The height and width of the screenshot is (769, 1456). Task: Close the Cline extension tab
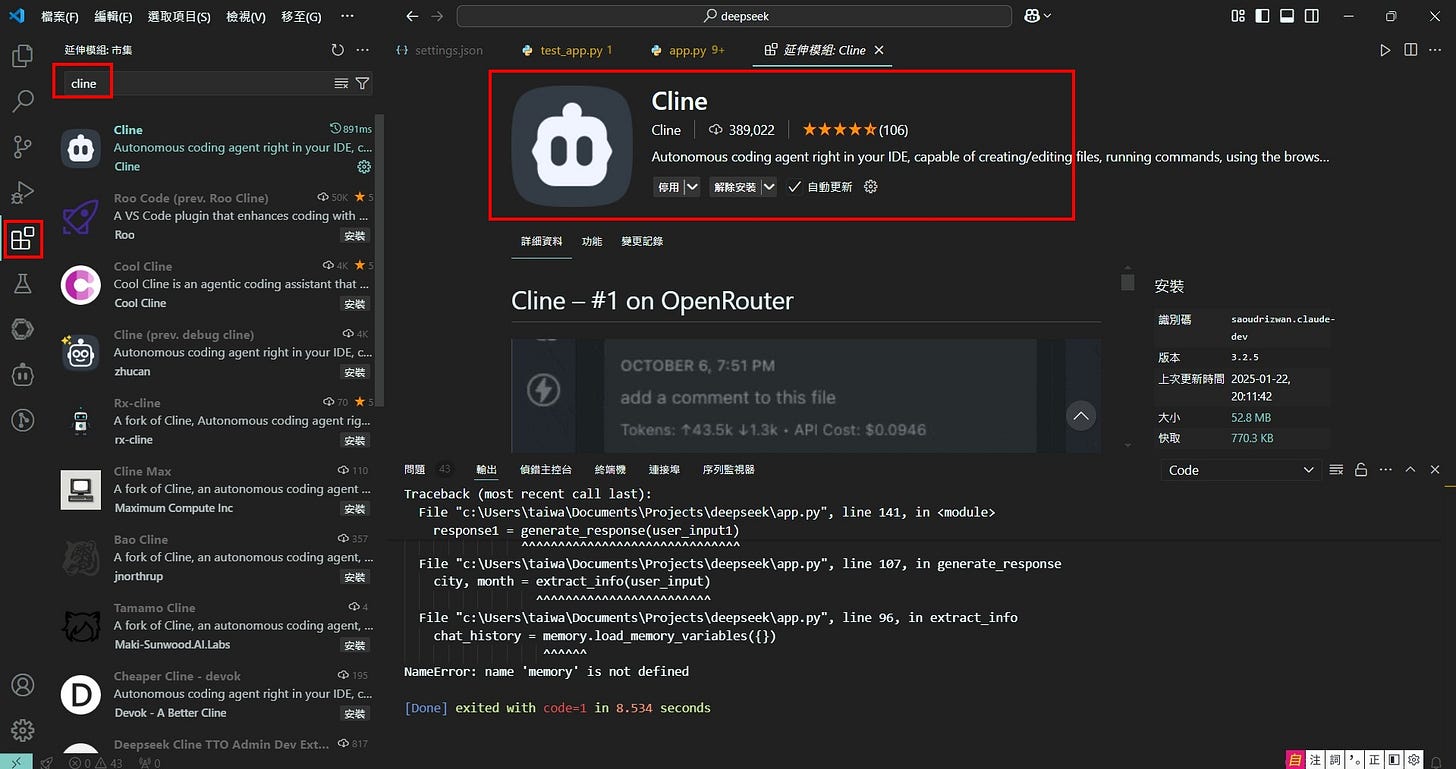pyautogui.click(x=879, y=50)
